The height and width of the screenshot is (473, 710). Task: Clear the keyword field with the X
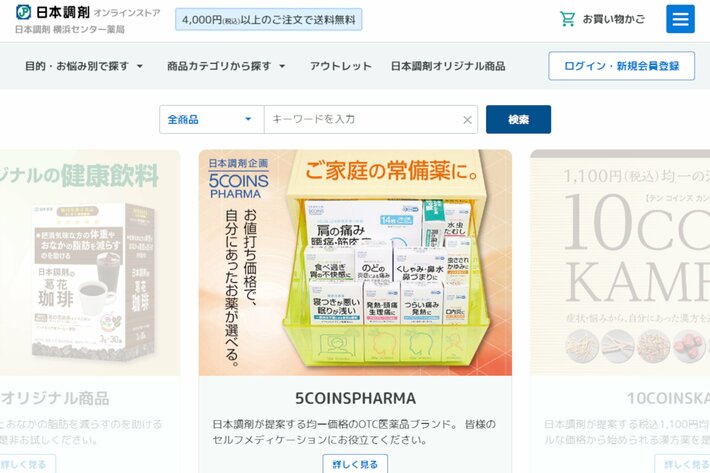(x=467, y=120)
